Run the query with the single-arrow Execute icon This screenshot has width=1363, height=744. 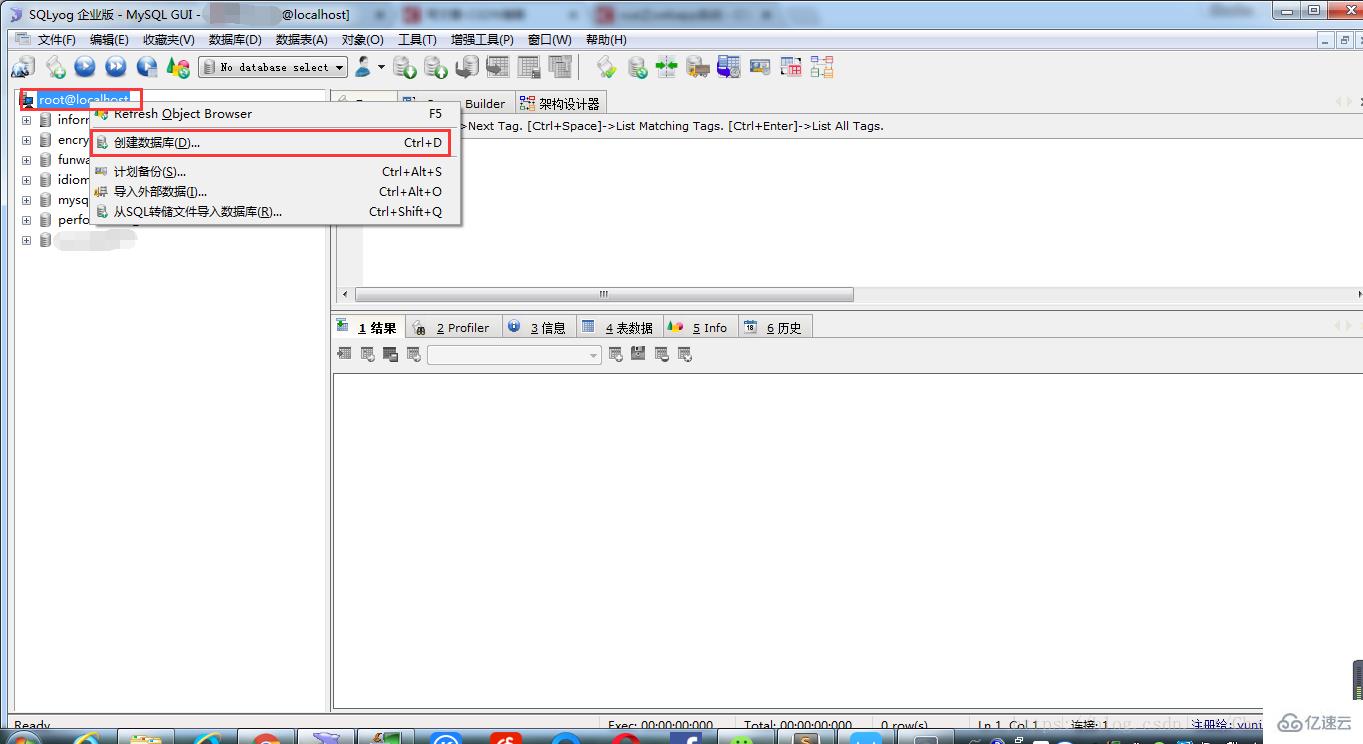(85, 67)
